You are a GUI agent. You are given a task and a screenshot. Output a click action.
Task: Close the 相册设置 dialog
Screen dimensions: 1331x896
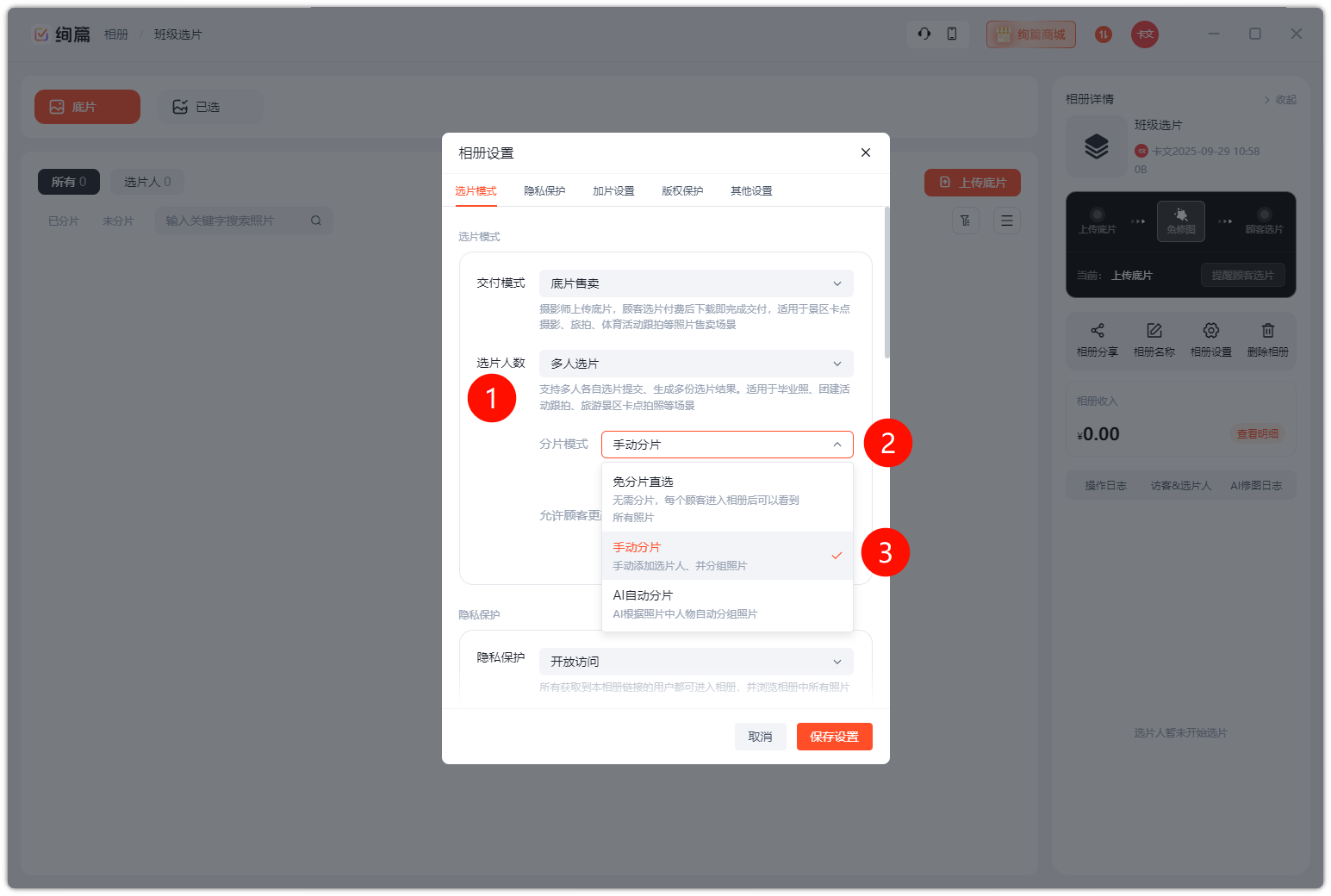[865, 152]
